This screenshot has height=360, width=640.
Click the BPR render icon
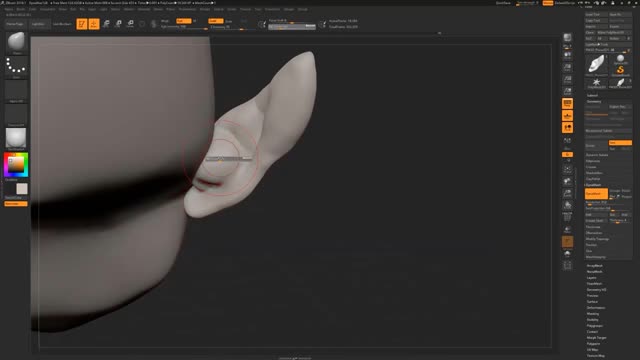567,38
